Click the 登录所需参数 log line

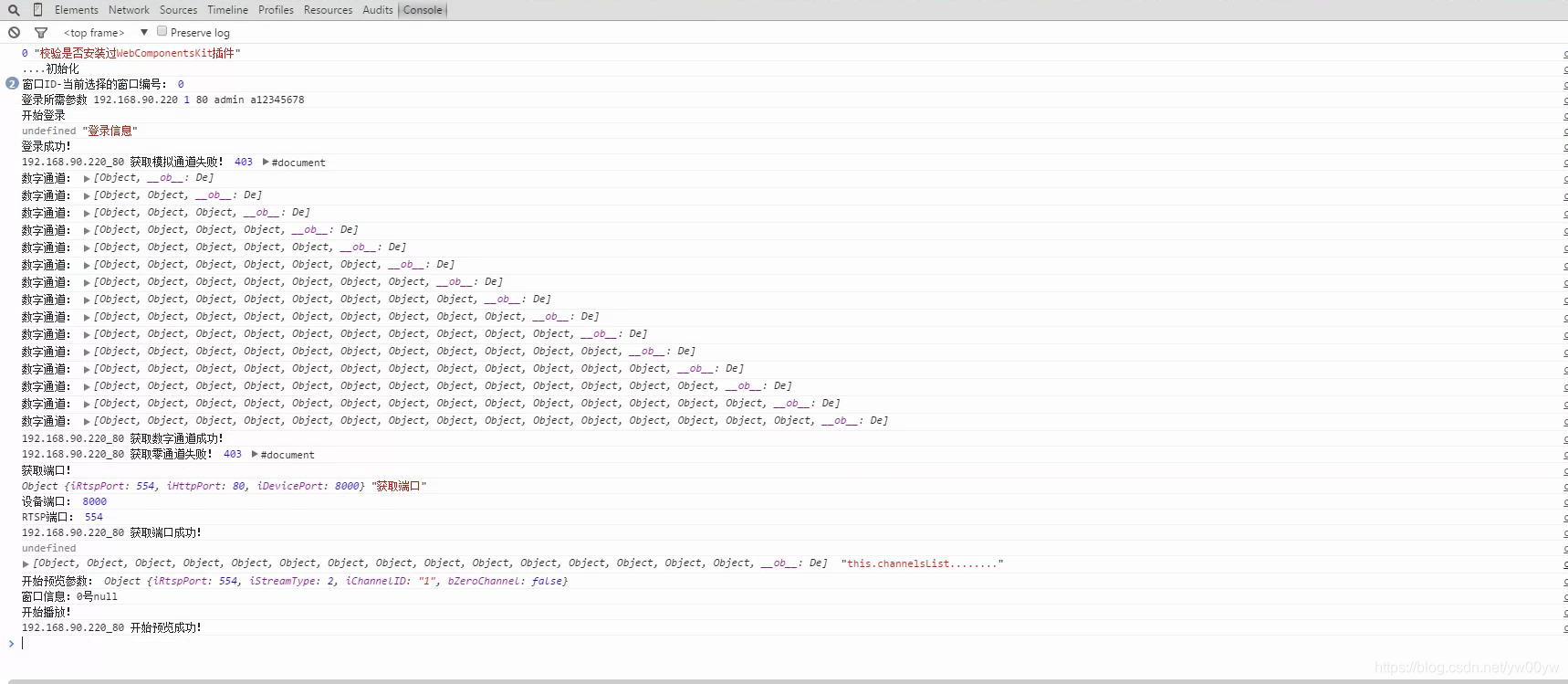[162, 100]
